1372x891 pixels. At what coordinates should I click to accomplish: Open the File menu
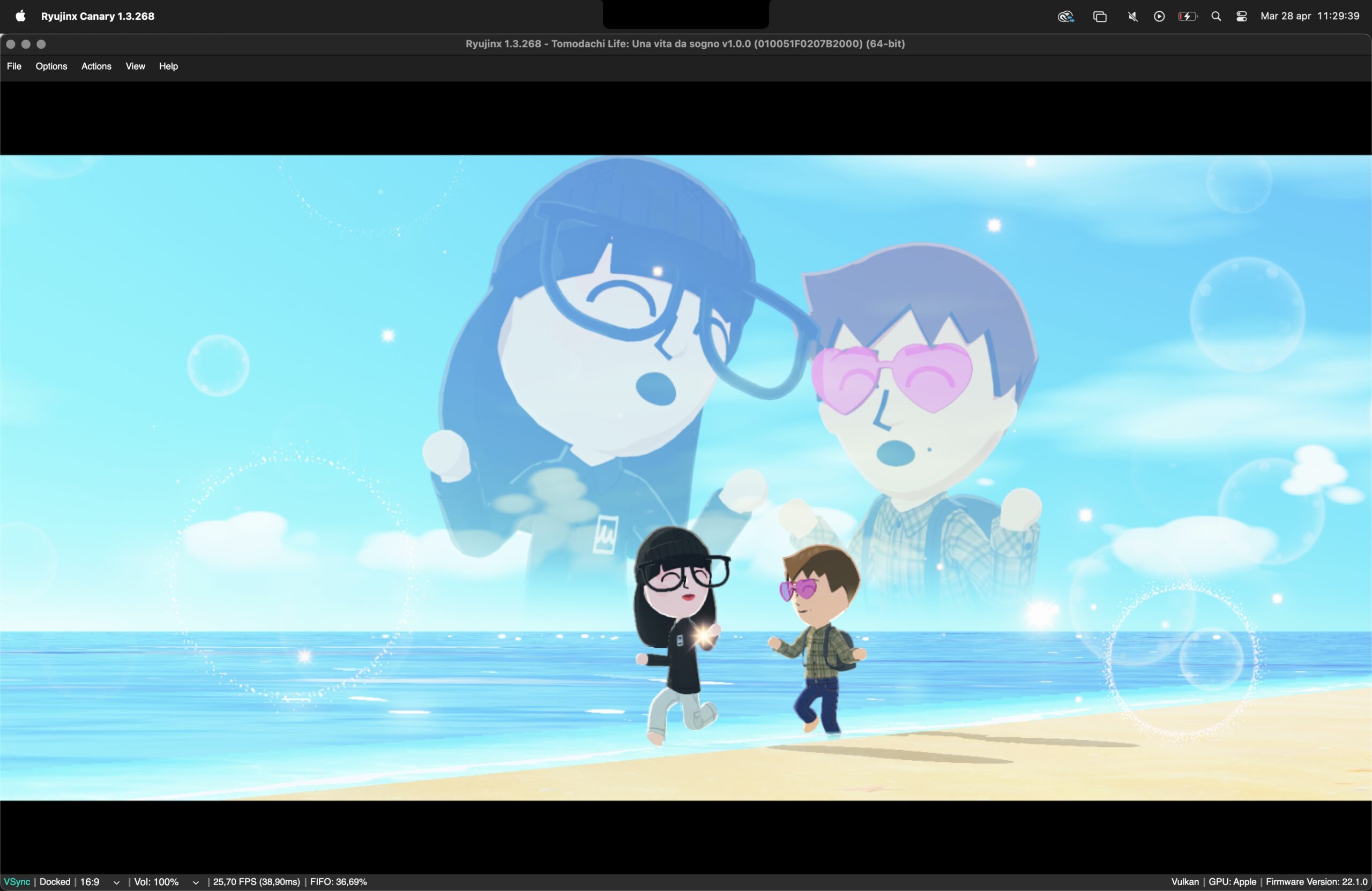point(14,66)
